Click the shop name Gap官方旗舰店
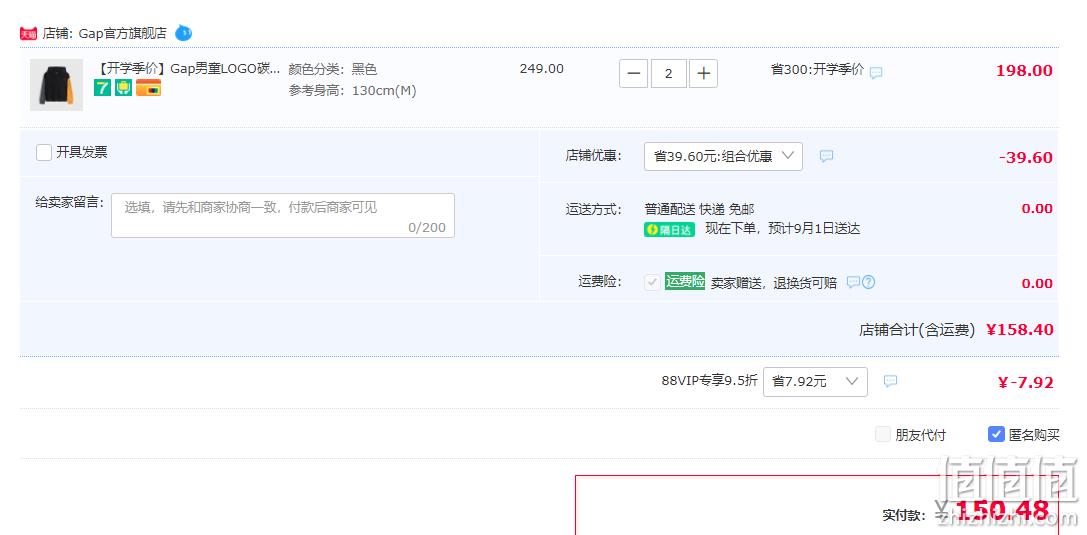Image resolution: width=1087 pixels, height=535 pixels. (123, 33)
